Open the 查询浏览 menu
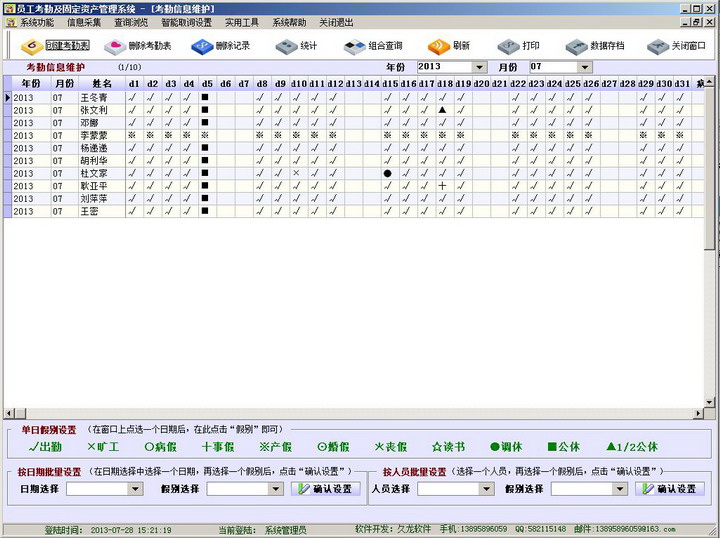This screenshot has width=720, height=538. [131, 22]
